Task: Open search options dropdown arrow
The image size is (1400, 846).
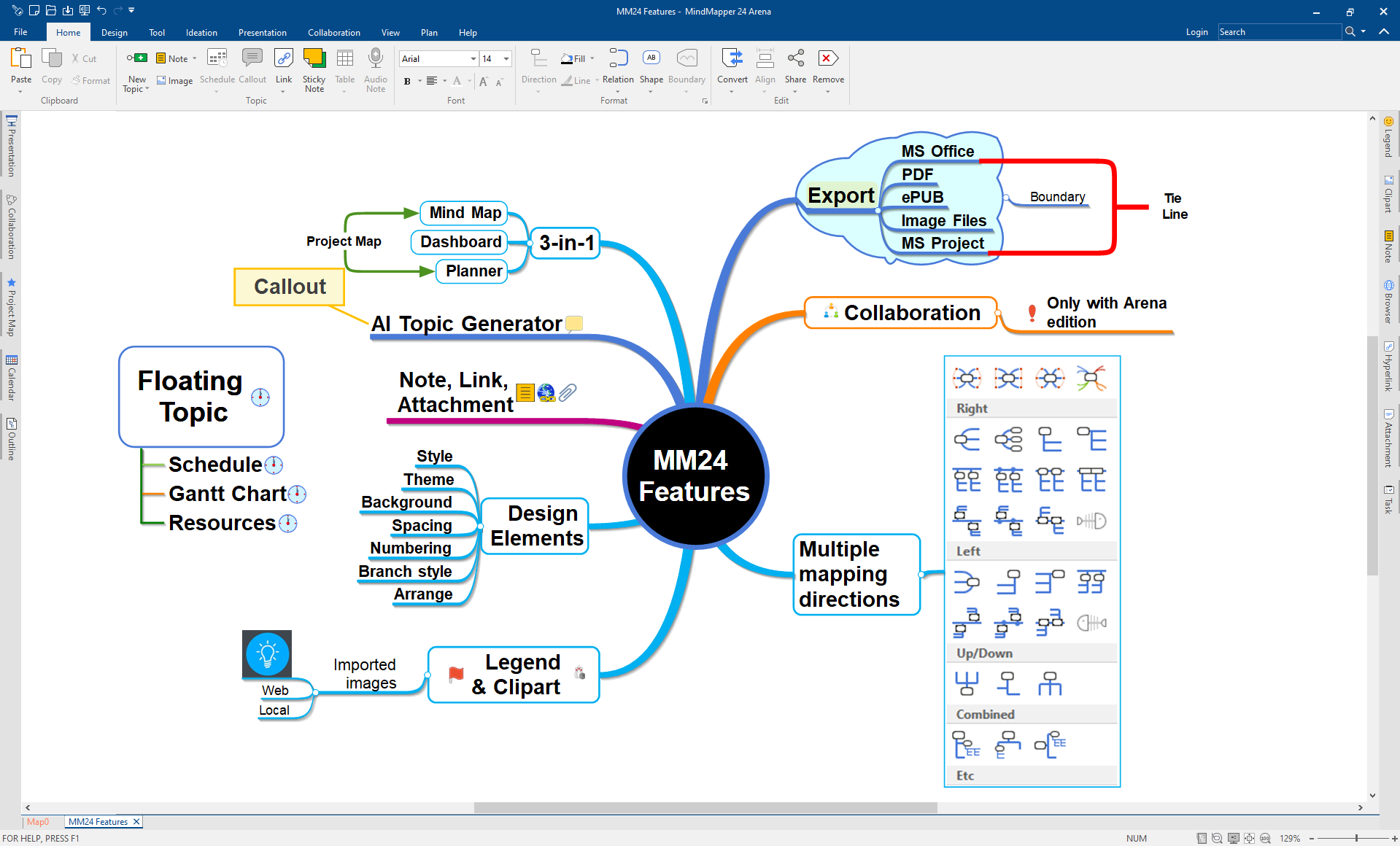Action: (1363, 31)
